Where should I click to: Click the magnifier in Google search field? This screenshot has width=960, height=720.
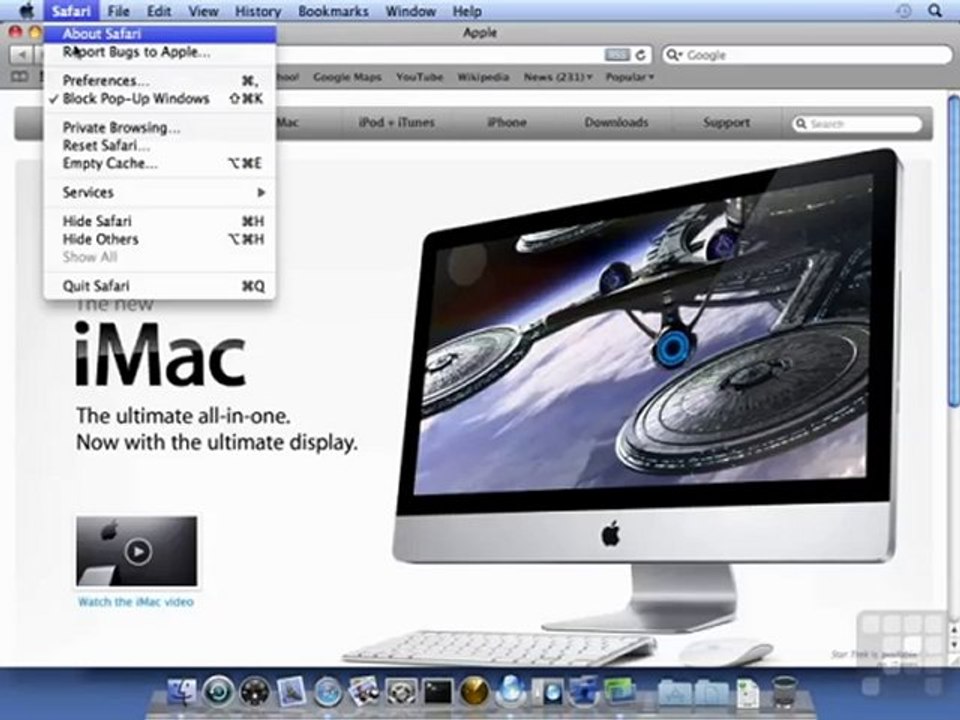click(673, 55)
